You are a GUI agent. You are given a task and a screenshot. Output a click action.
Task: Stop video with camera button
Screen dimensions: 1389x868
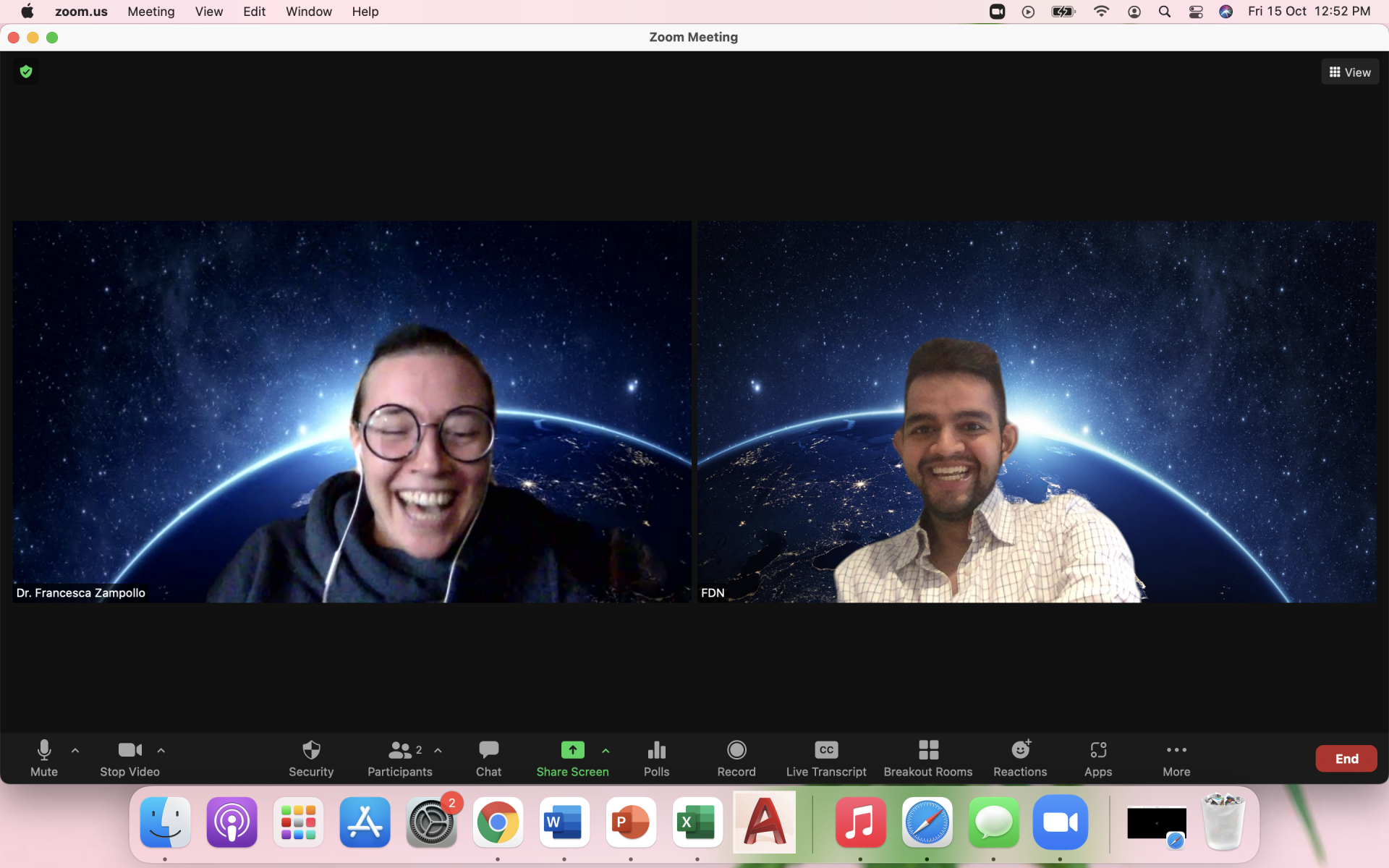(x=129, y=750)
